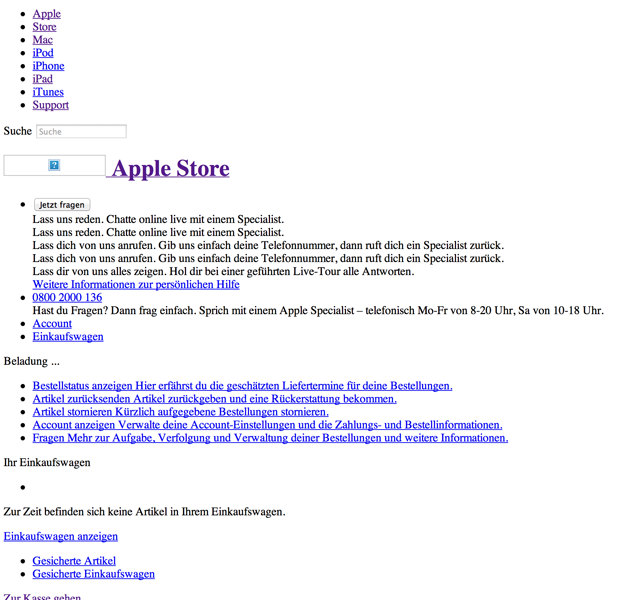Open Weitere Informationen zur persönlichen Hilfe

[x=136, y=285]
